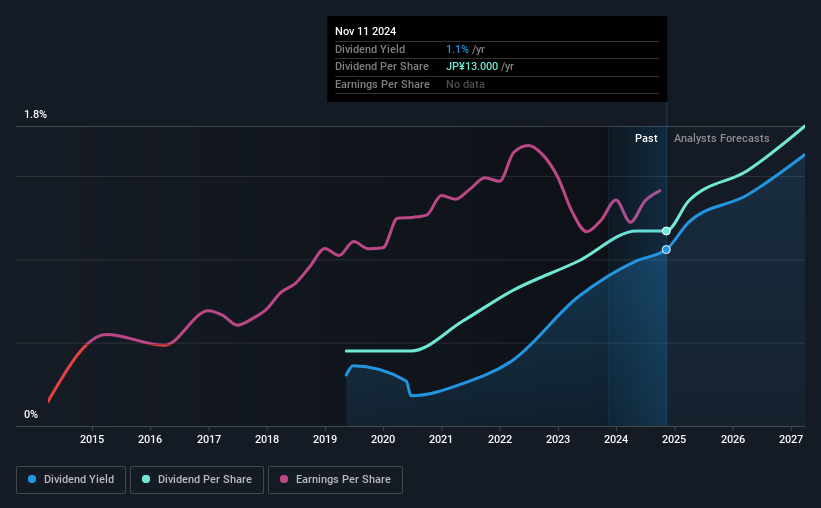Toggle the Earnings Per Share legend button
This screenshot has height=508, width=821.
click(x=335, y=480)
